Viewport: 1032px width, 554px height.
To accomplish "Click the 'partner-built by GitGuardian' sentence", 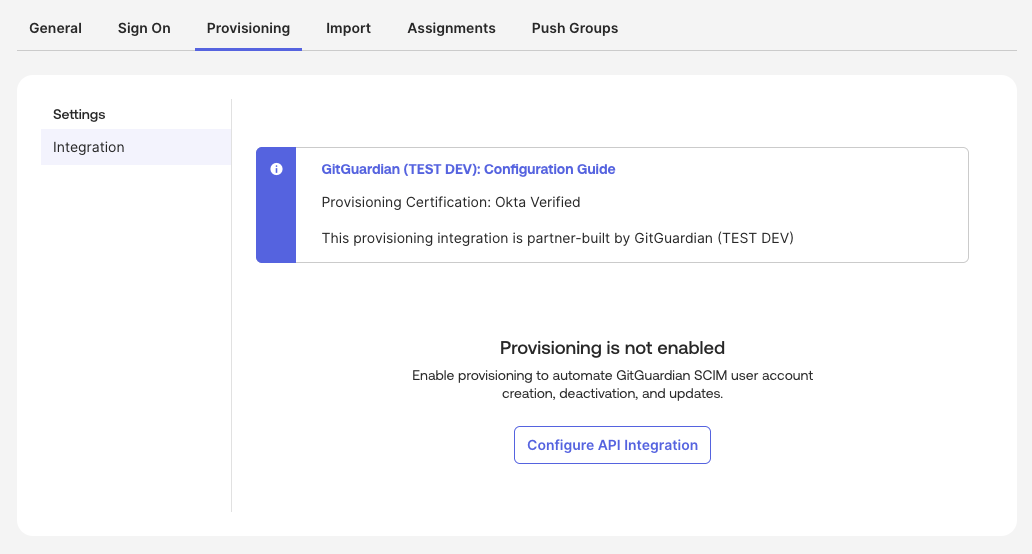I will tap(557, 238).
